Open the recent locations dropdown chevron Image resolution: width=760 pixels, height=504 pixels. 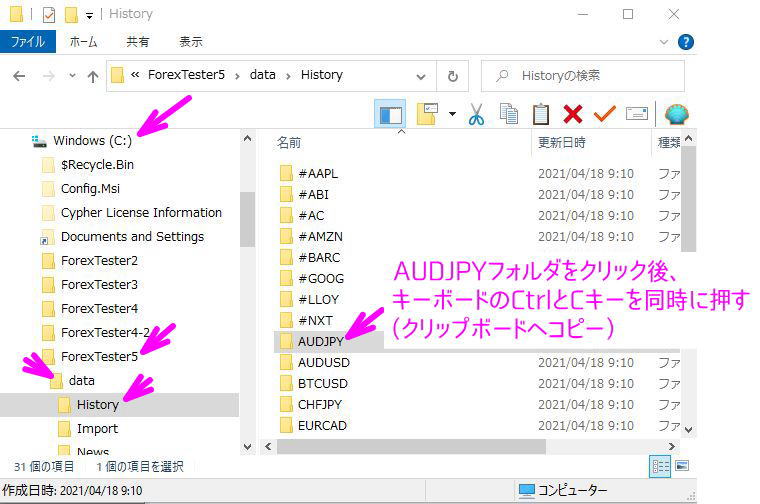72,76
